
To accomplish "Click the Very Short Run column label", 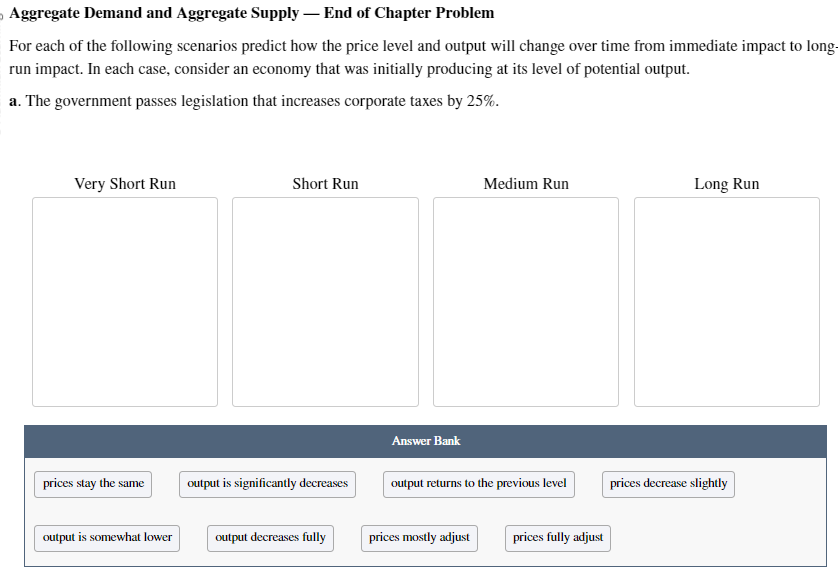I will click(x=124, y=183).
